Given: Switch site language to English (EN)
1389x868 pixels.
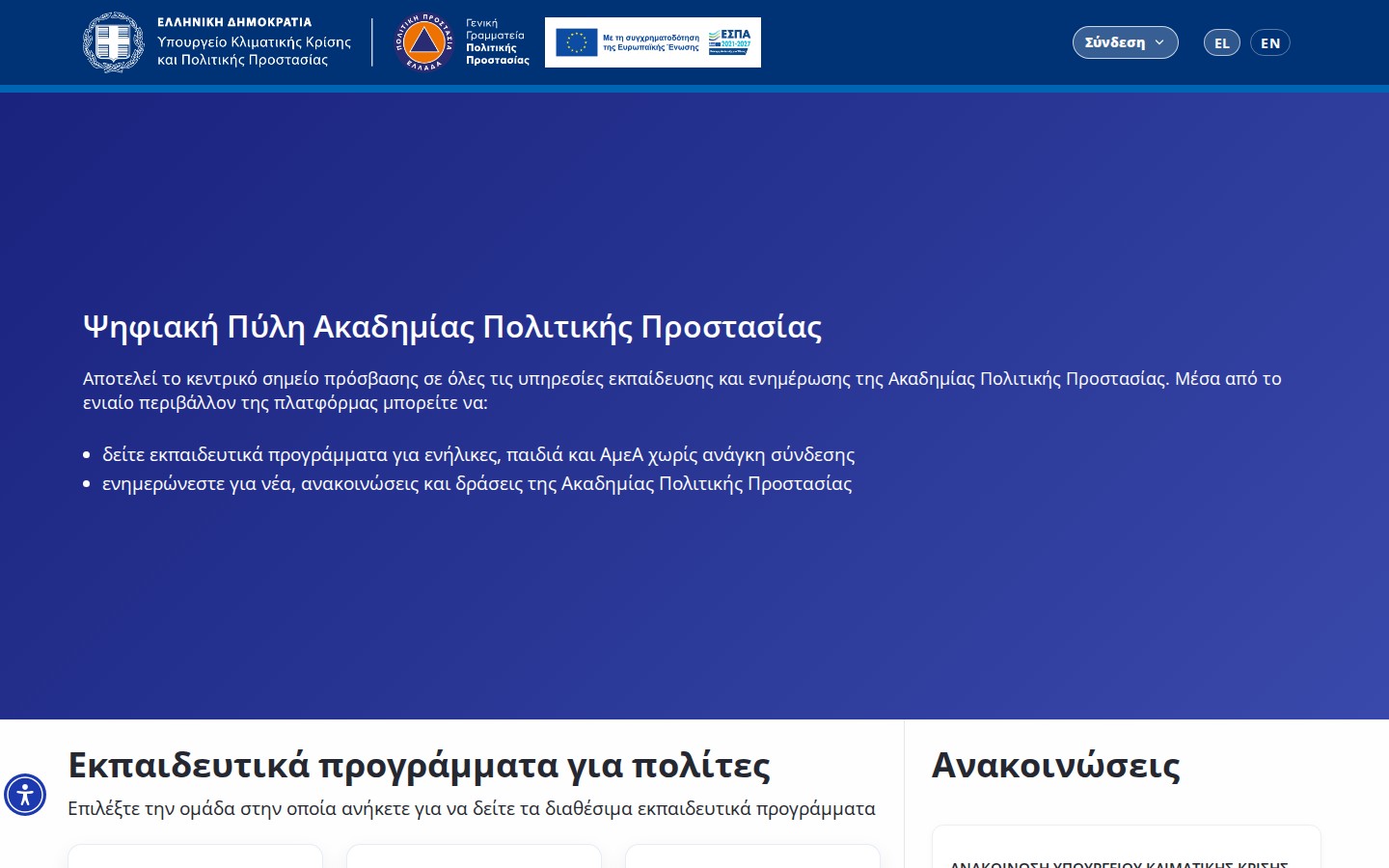Looking at the screenshot, I should click(1270, 42).
